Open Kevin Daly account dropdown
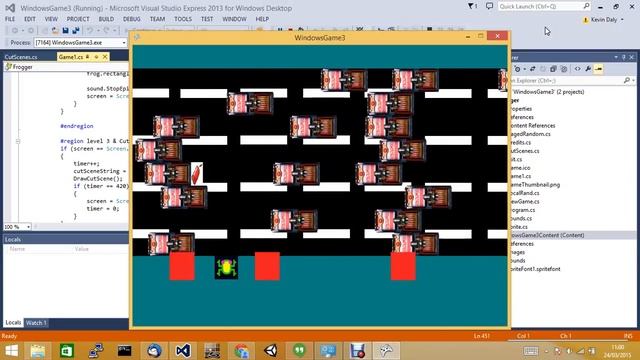The width and height of the screenshot is (640, 360). [622, 20]
